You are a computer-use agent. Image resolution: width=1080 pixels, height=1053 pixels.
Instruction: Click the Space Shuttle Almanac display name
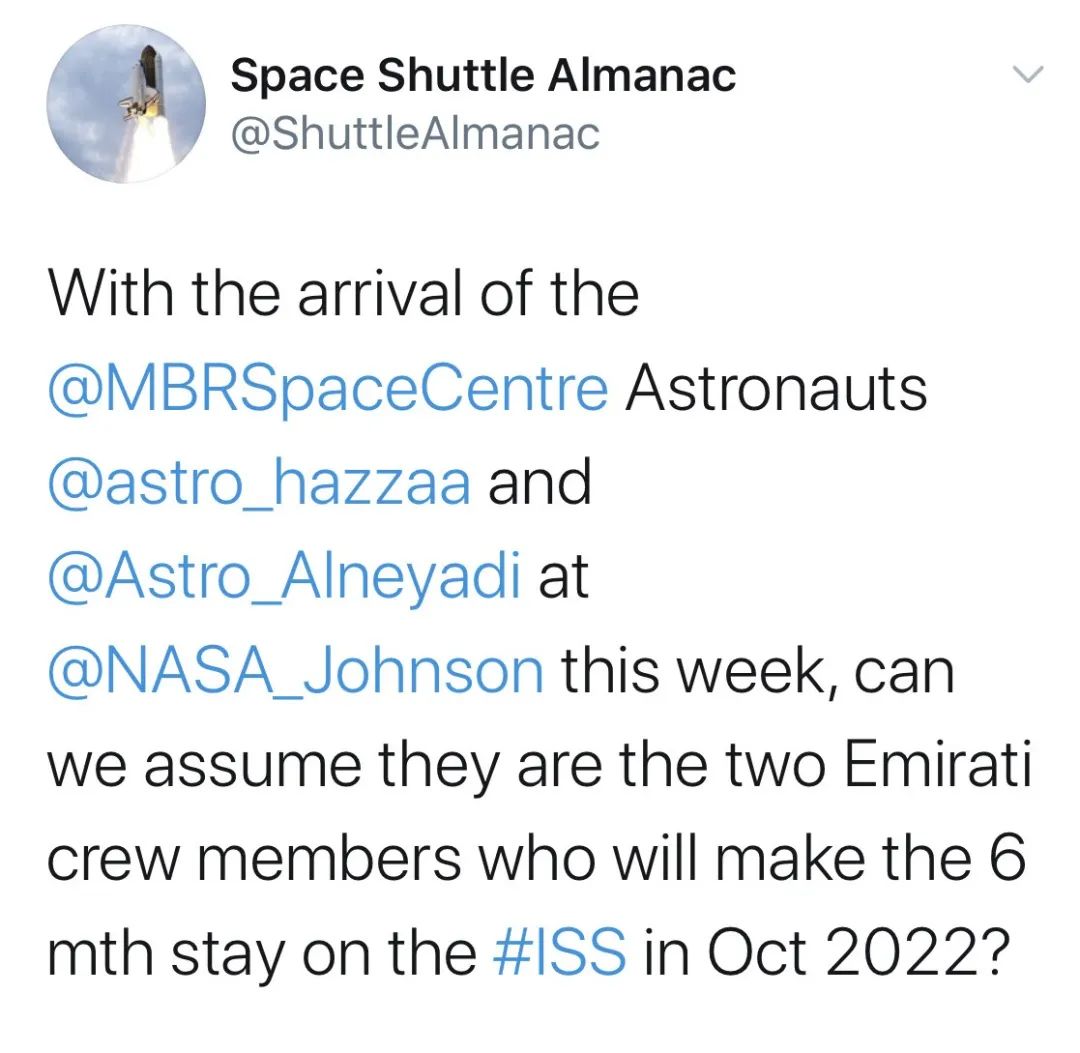click(x=483, y=76)
